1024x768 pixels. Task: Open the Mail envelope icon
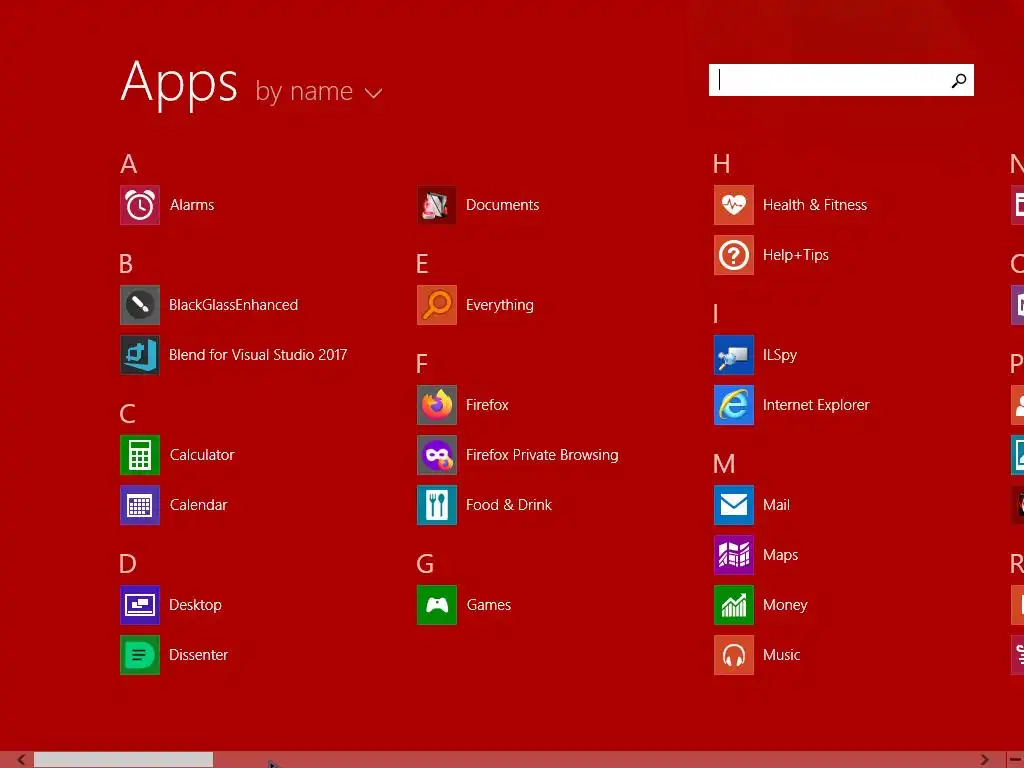[734, 505]
